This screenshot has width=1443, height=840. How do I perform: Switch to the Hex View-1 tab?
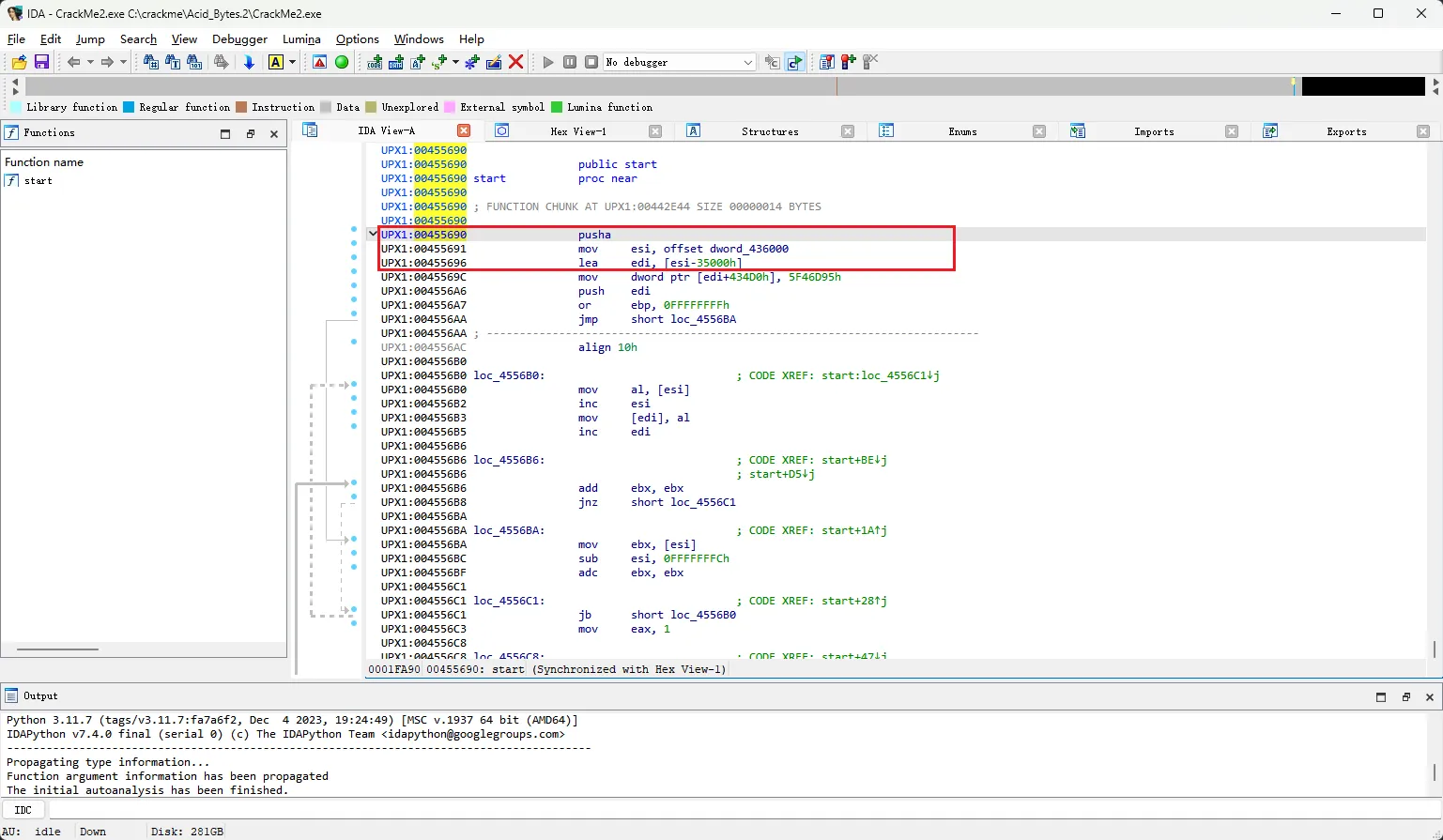click(x=578, y=131)
